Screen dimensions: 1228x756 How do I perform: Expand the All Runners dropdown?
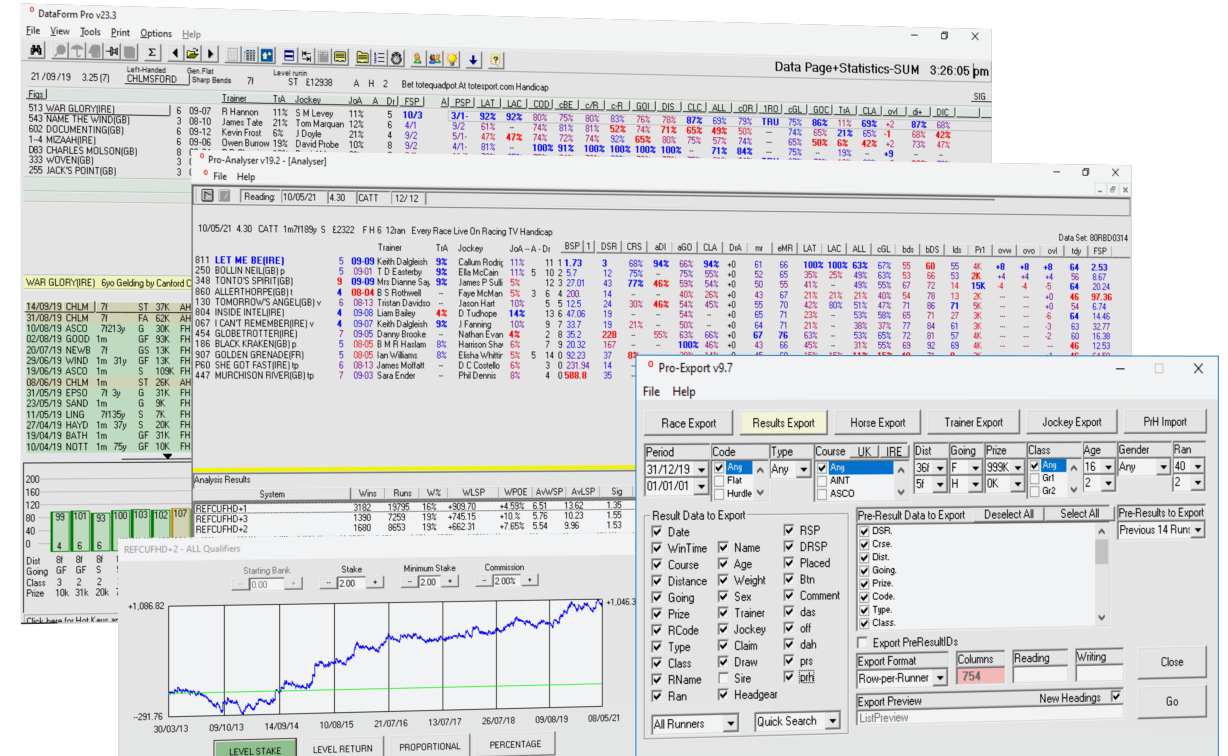(x=731, y=722)
